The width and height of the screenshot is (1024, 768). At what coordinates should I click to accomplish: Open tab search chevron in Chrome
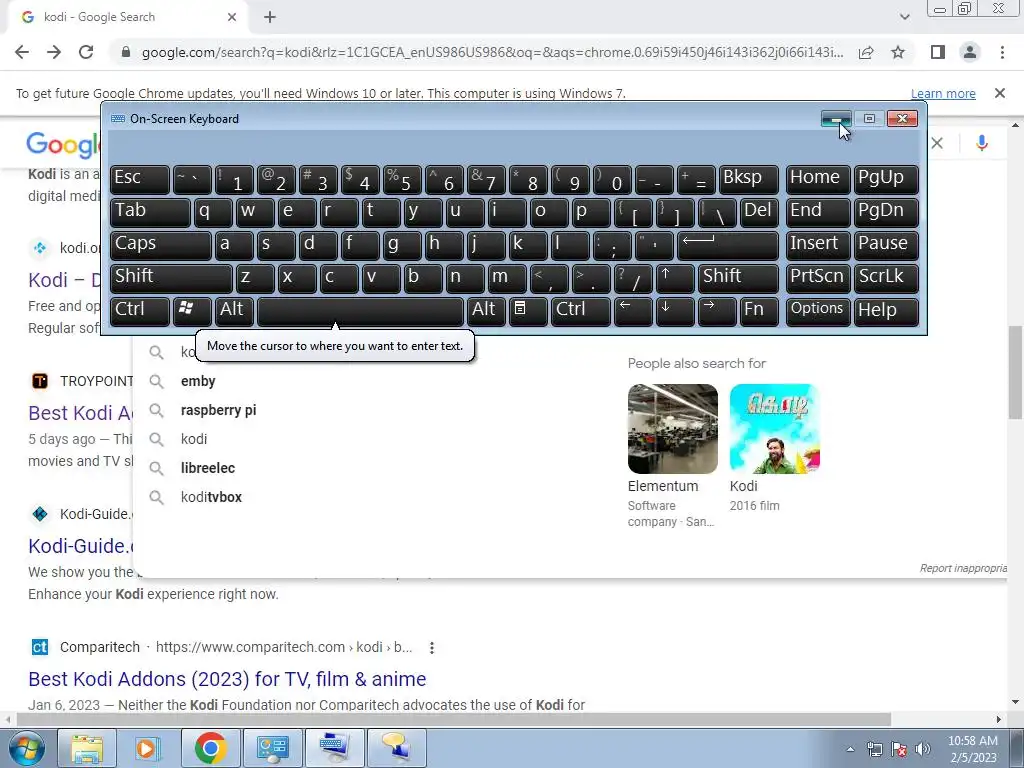pos(904,17)
